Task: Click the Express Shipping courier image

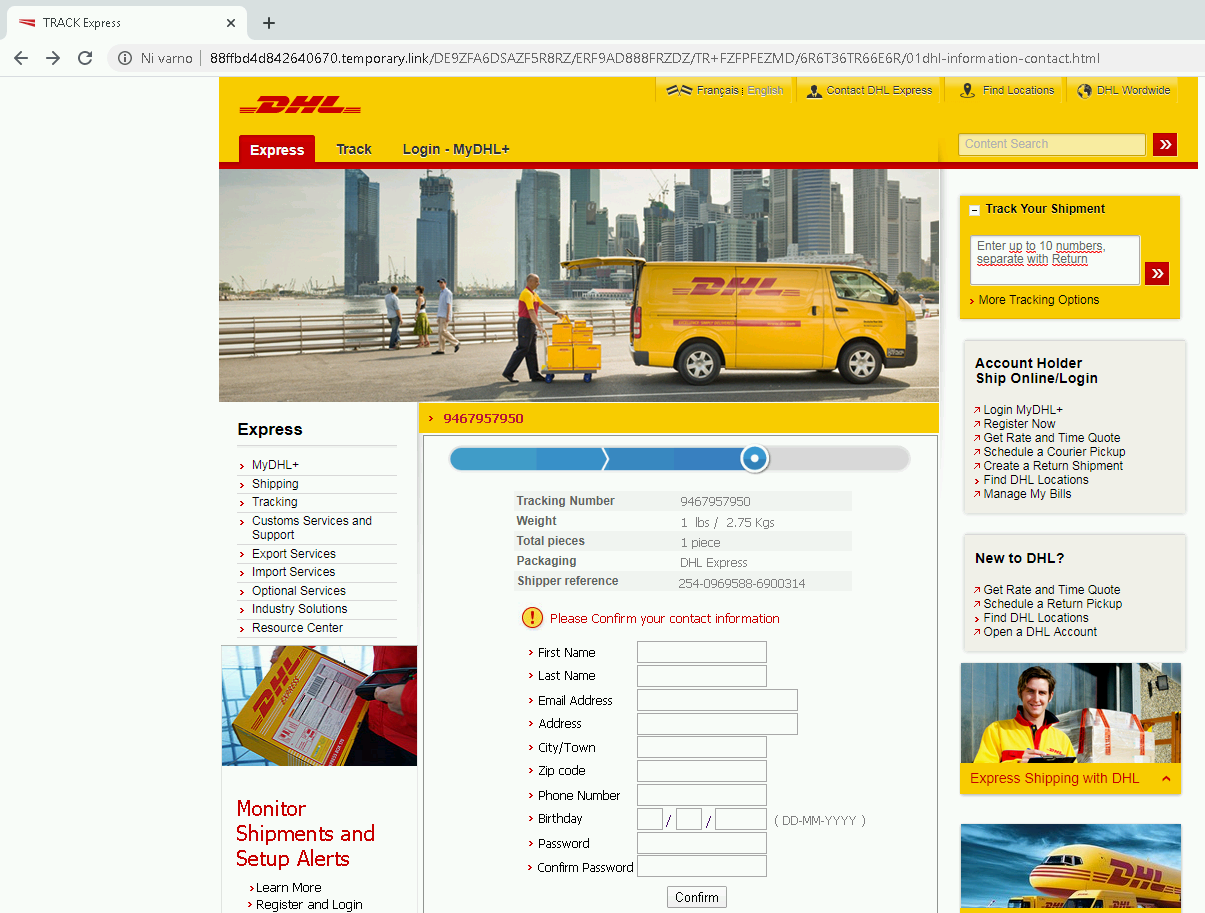Action: pyautogui.click(x=1070, y=713)
